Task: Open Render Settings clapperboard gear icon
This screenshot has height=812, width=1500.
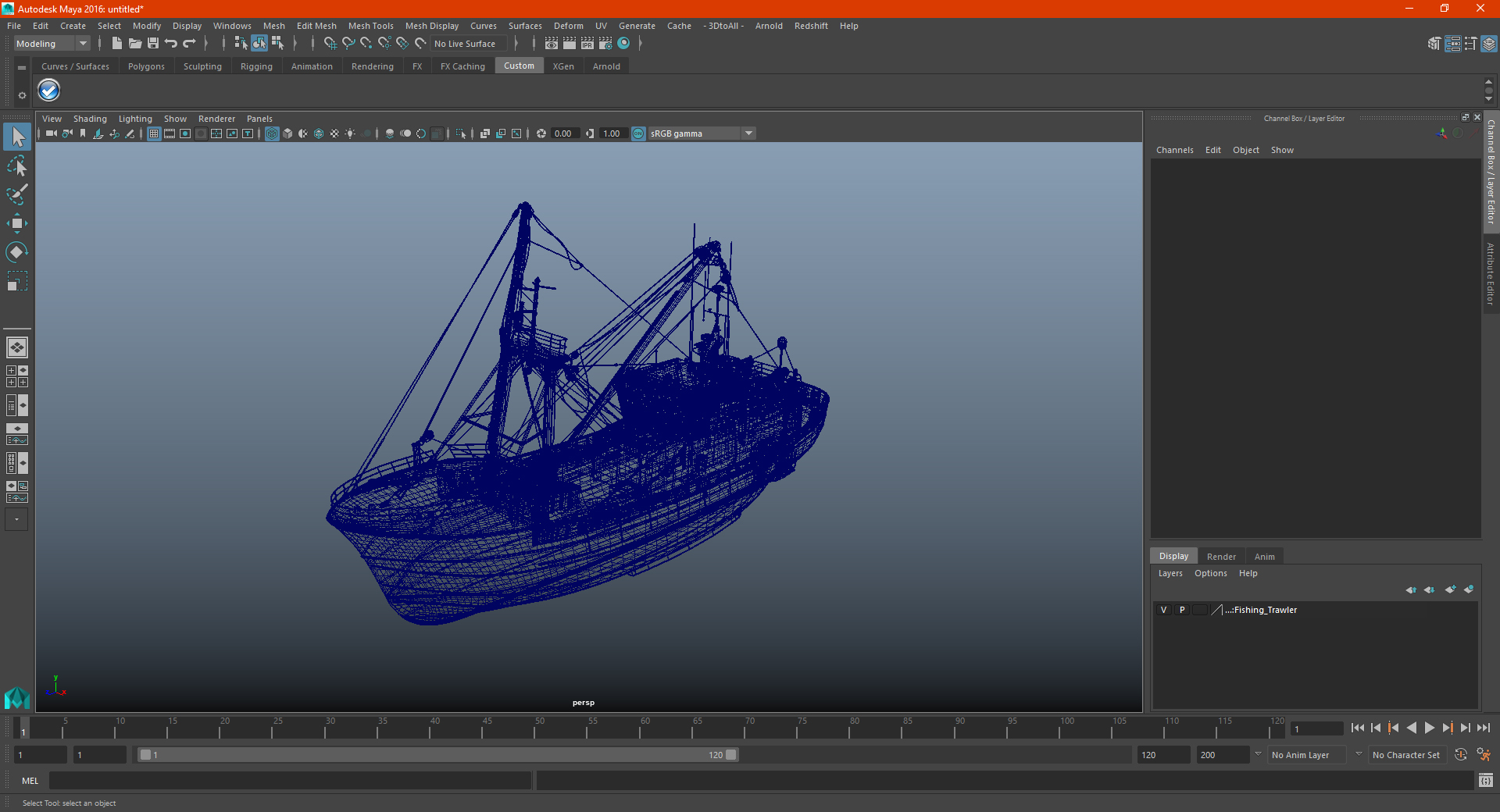Action: click(605, 44)
